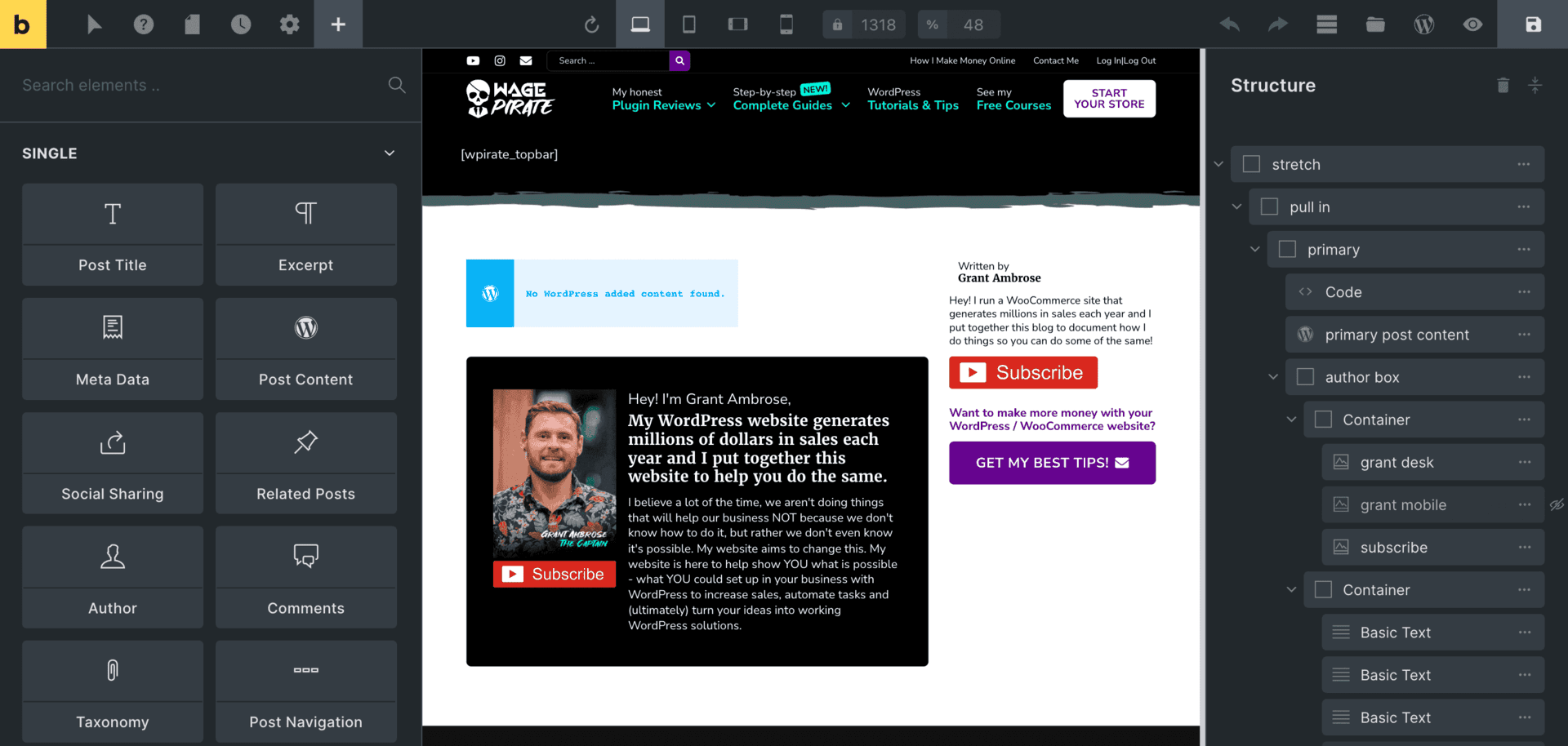
Task: Open the revision history clock icon
Action: 241,24
